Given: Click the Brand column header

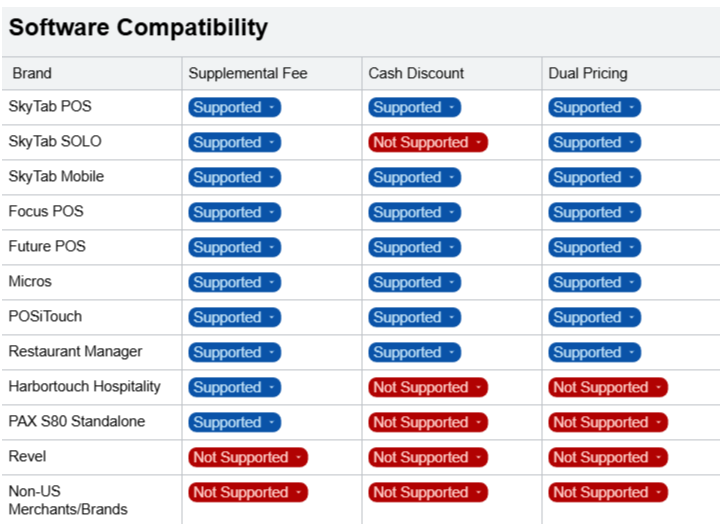Looking at the screenshot, I should pyautogui.click(x=32, y=73).
